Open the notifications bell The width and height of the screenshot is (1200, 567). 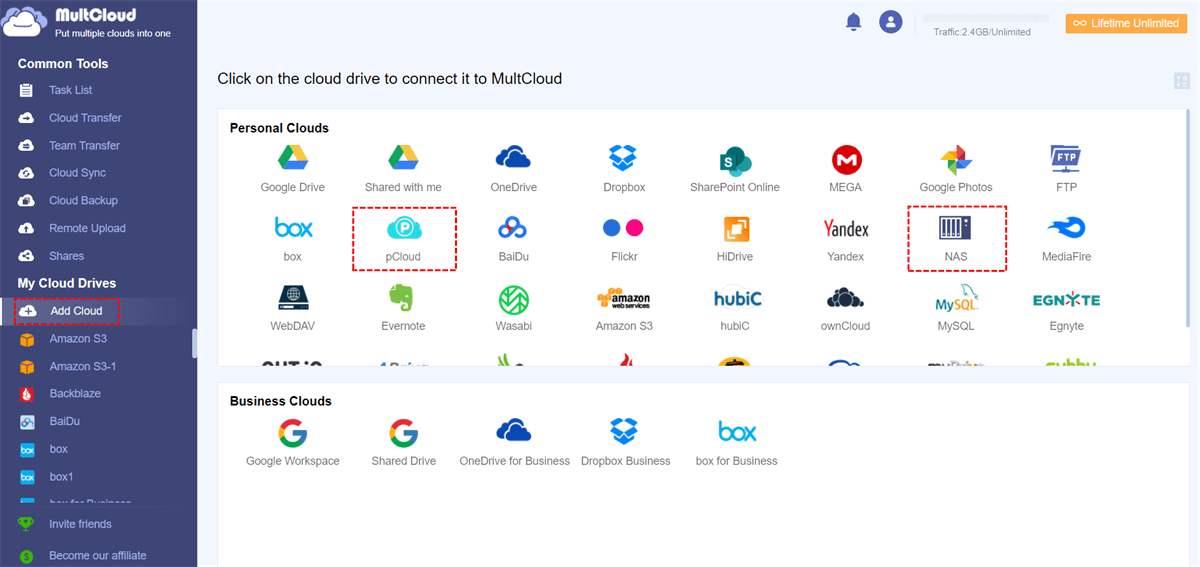tap(853, 22)
